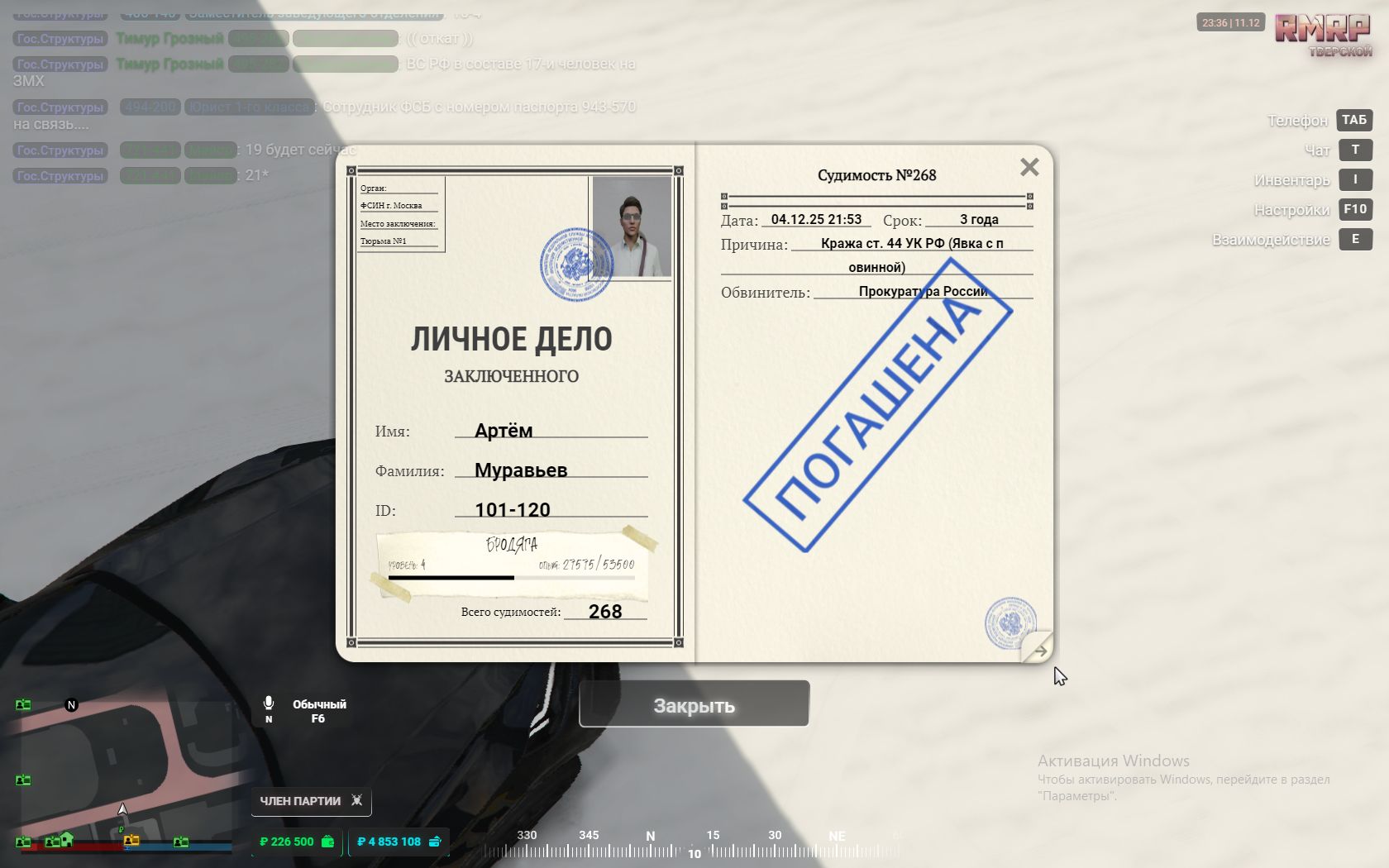Click the north N marker on minimap
The image size is (1389, 868).
(x=71, y=705)
